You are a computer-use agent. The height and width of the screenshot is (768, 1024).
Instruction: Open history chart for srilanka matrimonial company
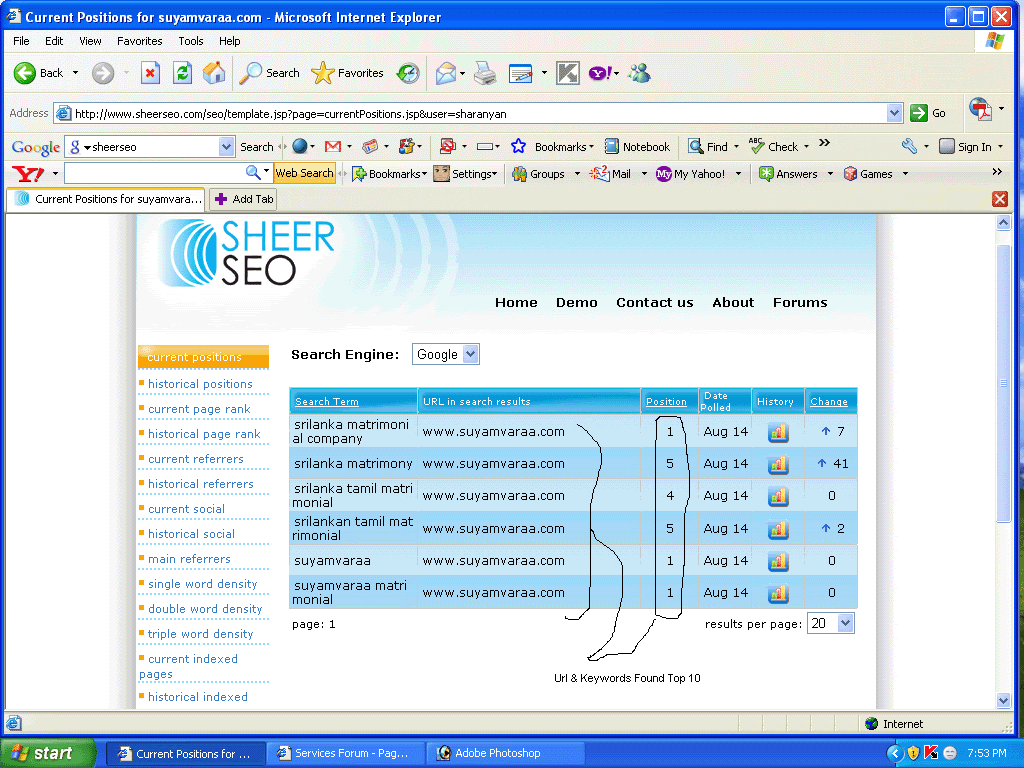[x=778, y=432]
